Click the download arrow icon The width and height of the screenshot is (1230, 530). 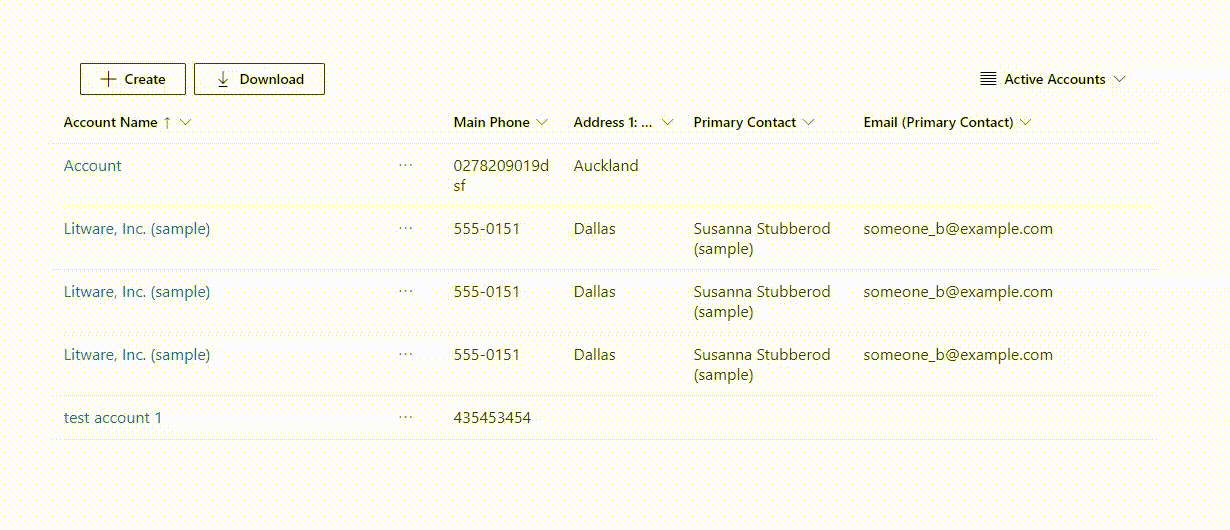(223, 79)
